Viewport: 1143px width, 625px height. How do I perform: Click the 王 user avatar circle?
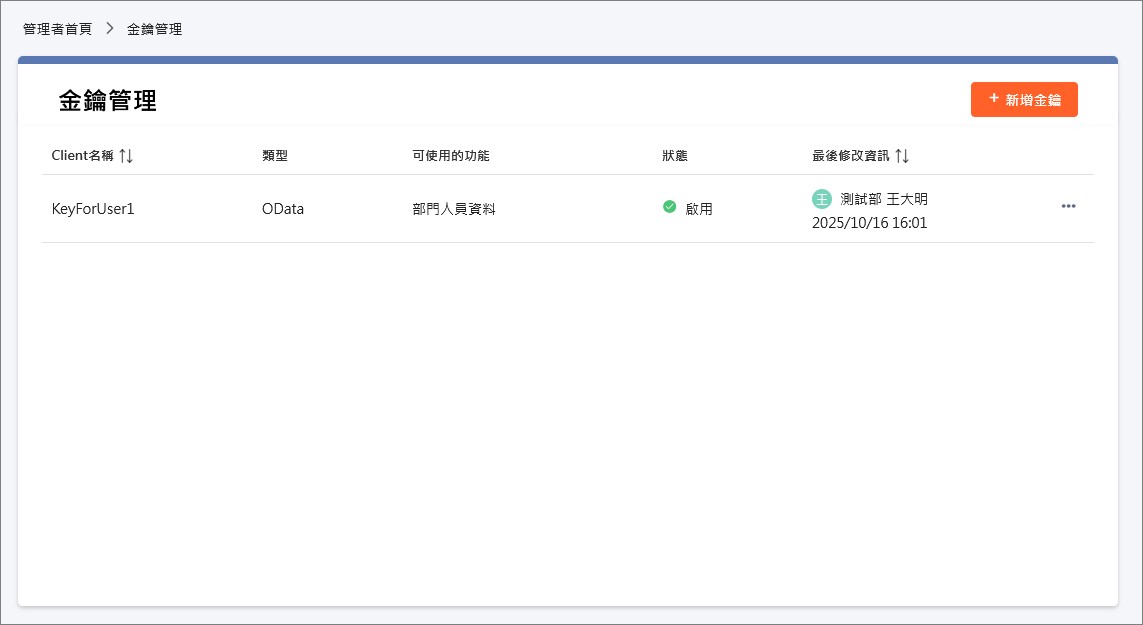pos(822,199)
